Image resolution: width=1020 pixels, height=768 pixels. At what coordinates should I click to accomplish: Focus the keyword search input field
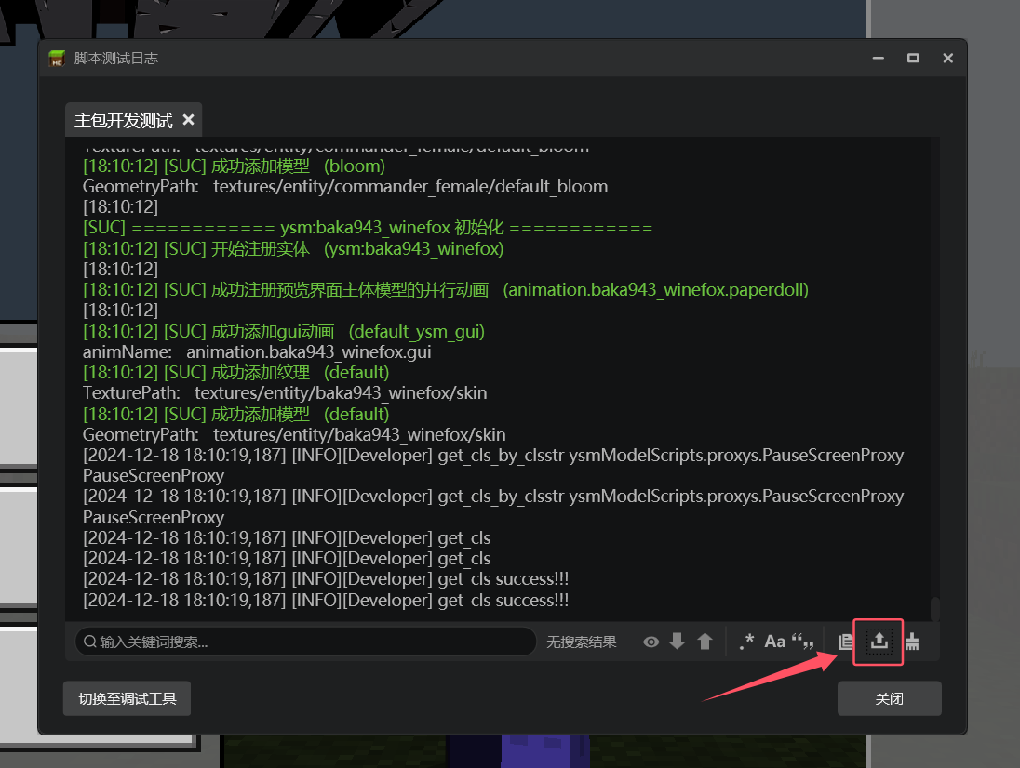tap(310, 642)
